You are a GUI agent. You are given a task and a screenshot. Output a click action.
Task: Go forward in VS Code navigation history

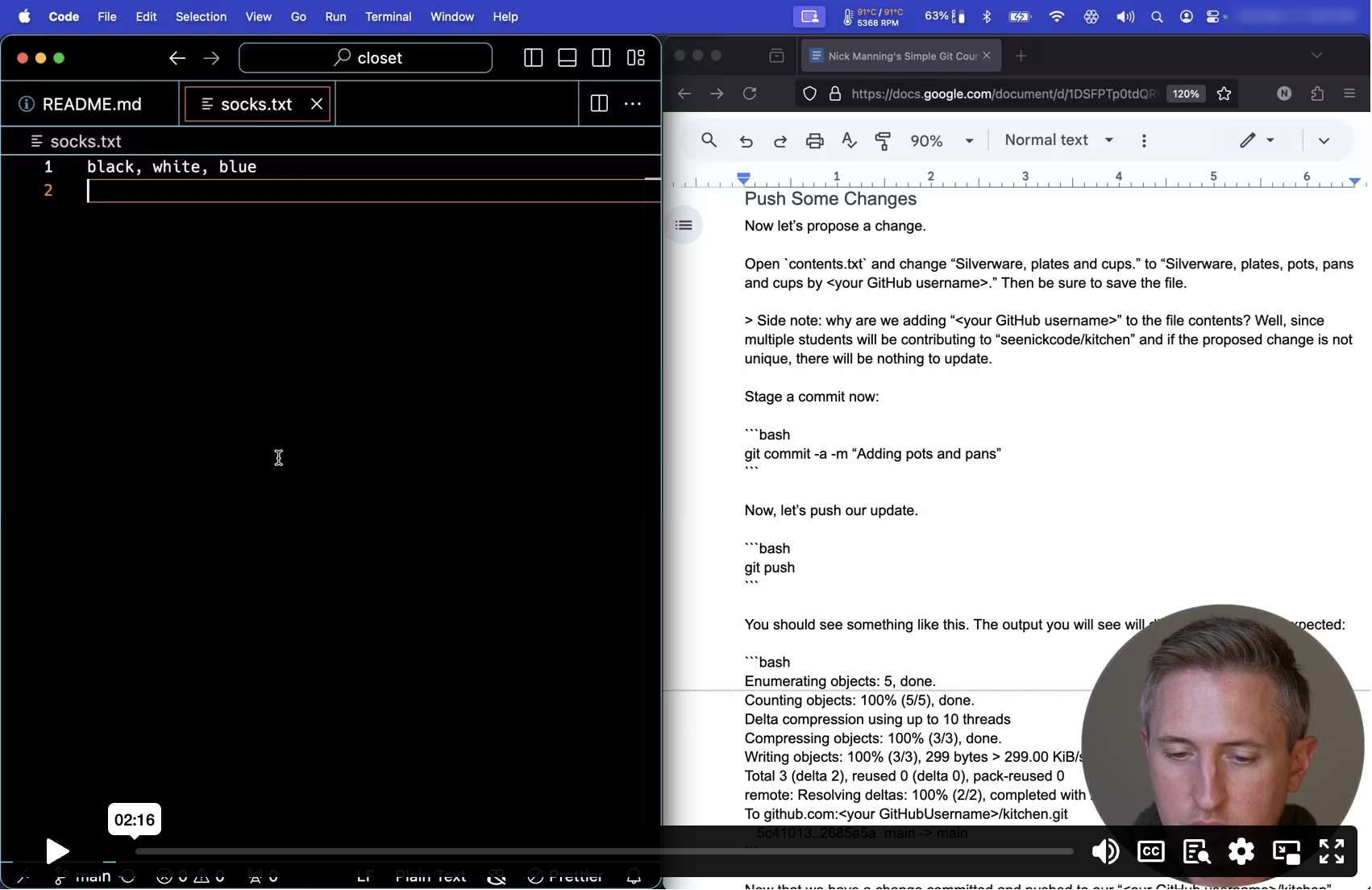[x=211, y=58]
